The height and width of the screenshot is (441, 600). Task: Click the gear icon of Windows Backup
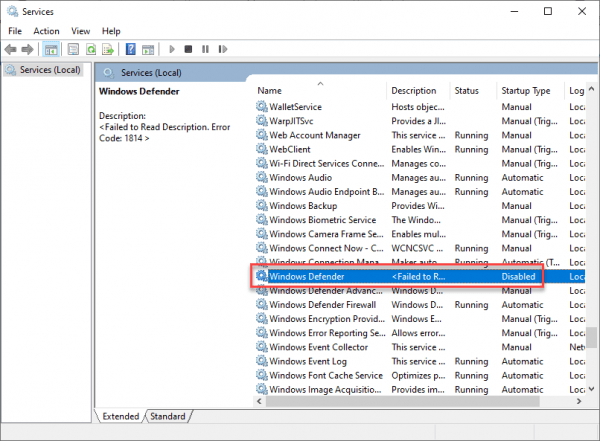[261, 205]
